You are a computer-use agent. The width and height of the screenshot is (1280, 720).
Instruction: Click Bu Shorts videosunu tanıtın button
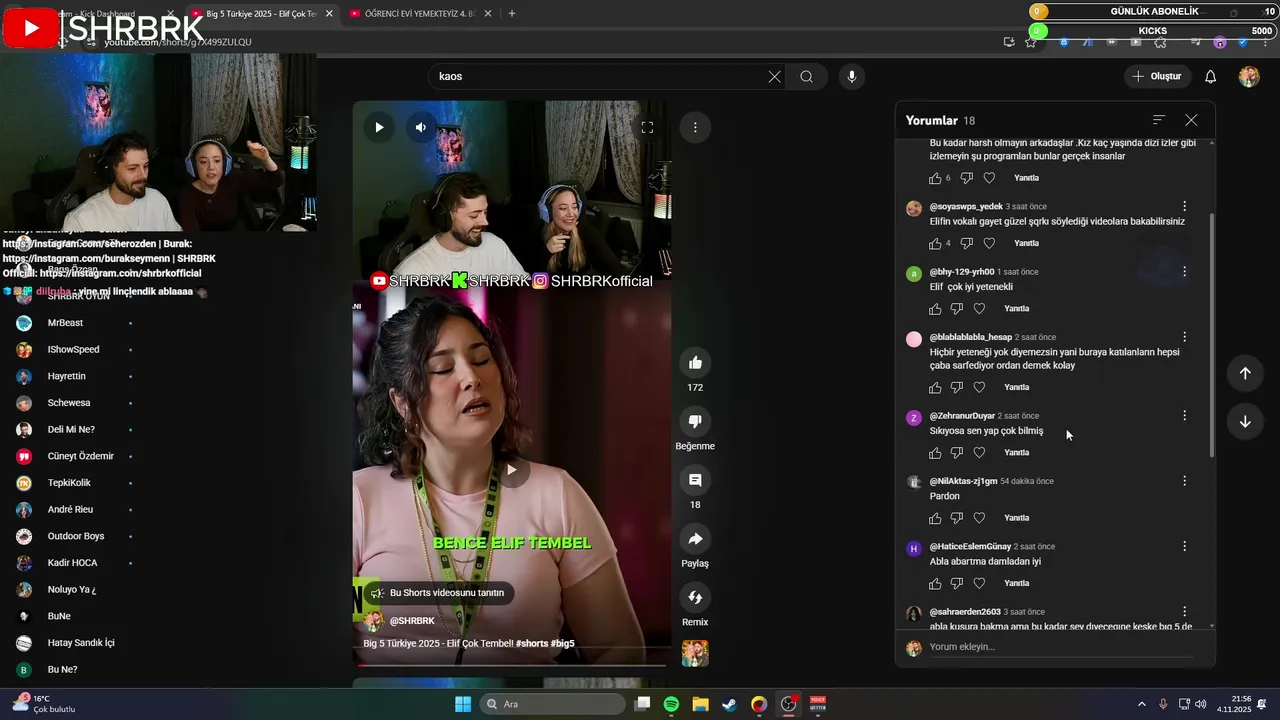(x=437, y=593)
